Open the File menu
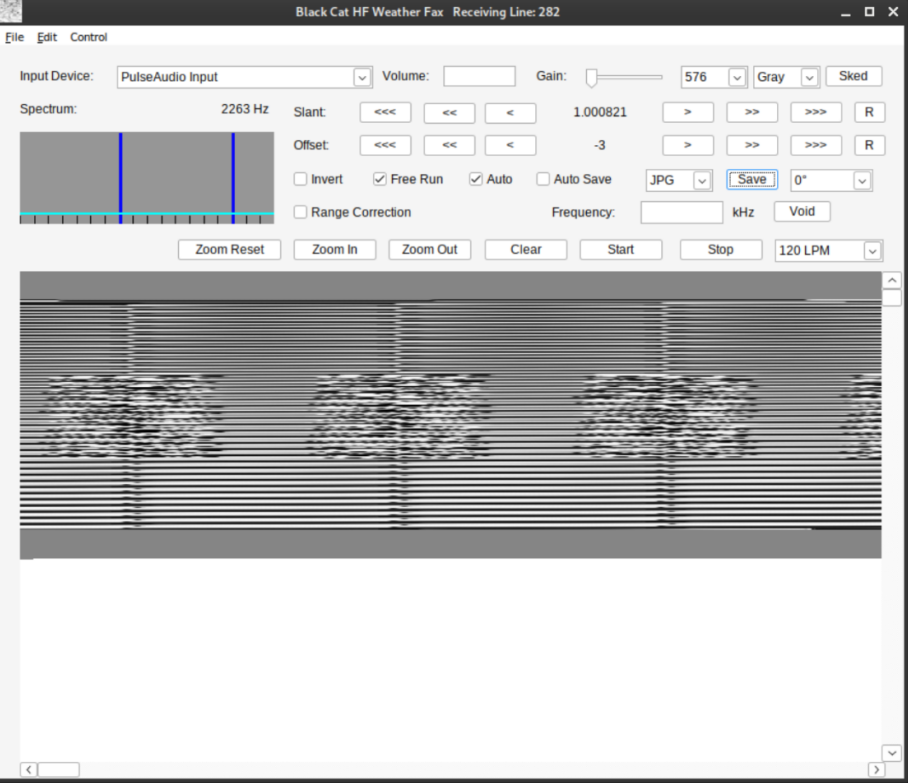 click(x=14, y=37)
